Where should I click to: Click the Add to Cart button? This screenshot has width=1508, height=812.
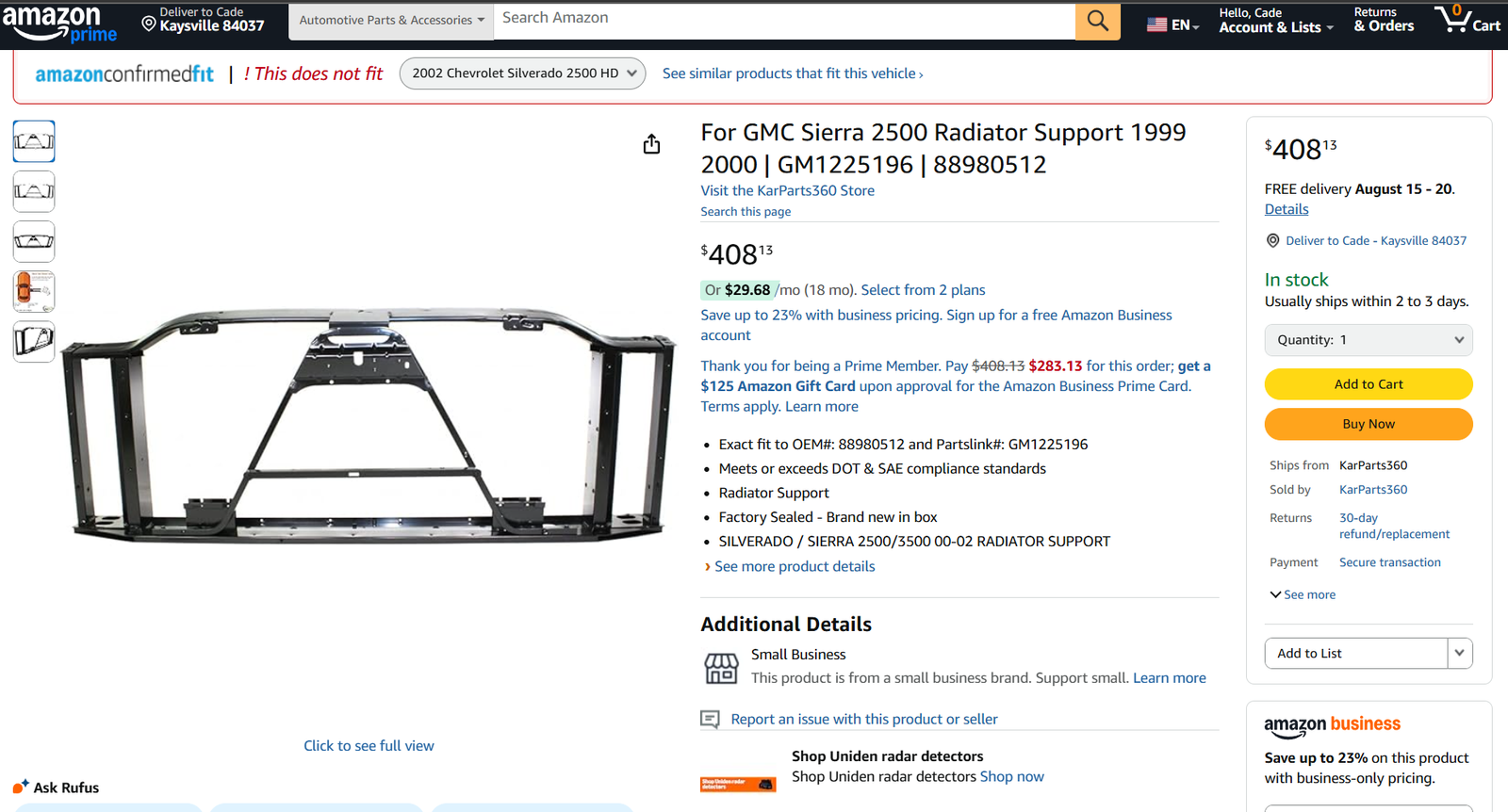[x=1369, y=384]
